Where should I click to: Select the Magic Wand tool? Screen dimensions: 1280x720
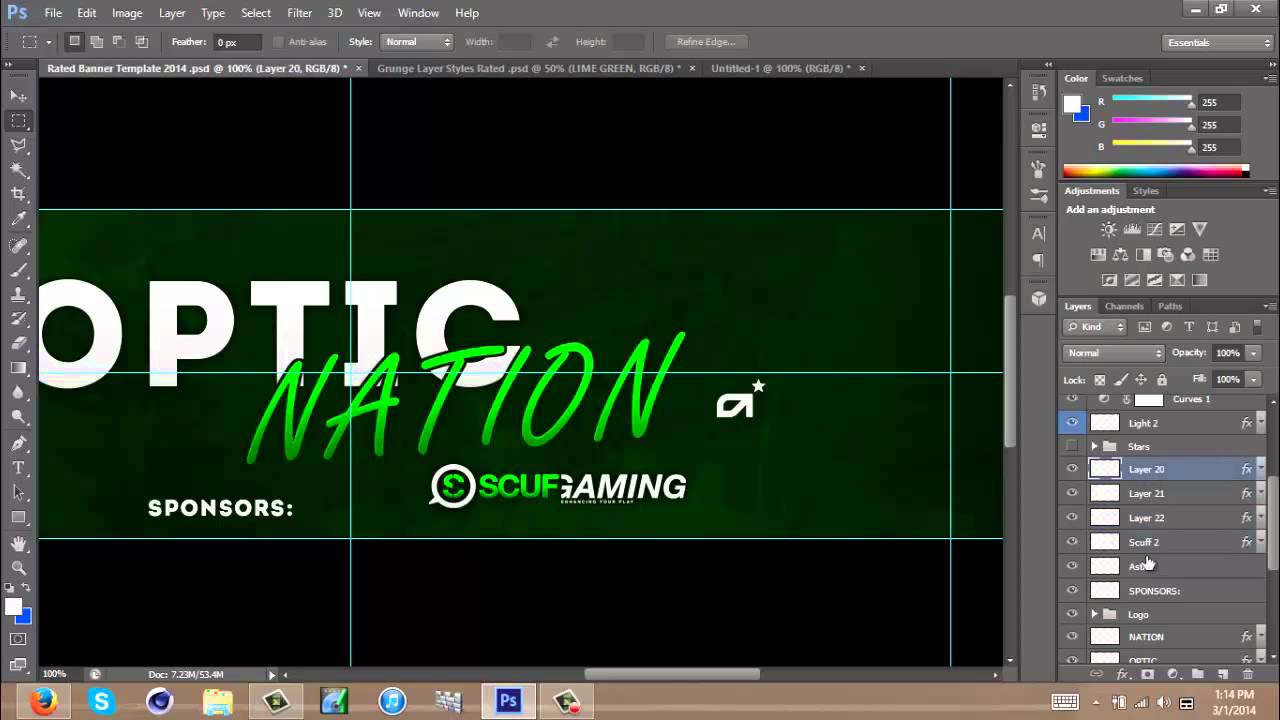pyautogui.click(x=19, y=171)
